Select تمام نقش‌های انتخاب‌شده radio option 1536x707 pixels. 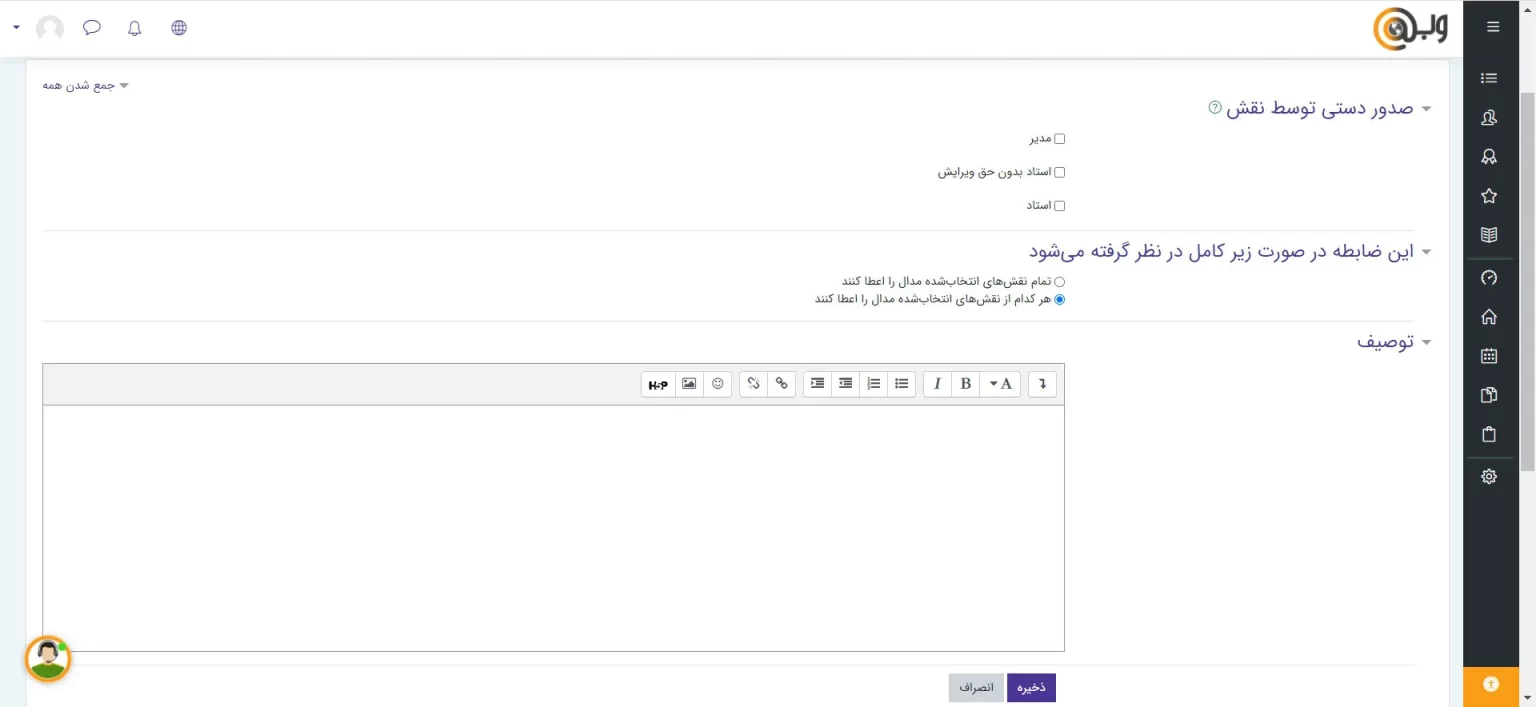click(1060, 282)
